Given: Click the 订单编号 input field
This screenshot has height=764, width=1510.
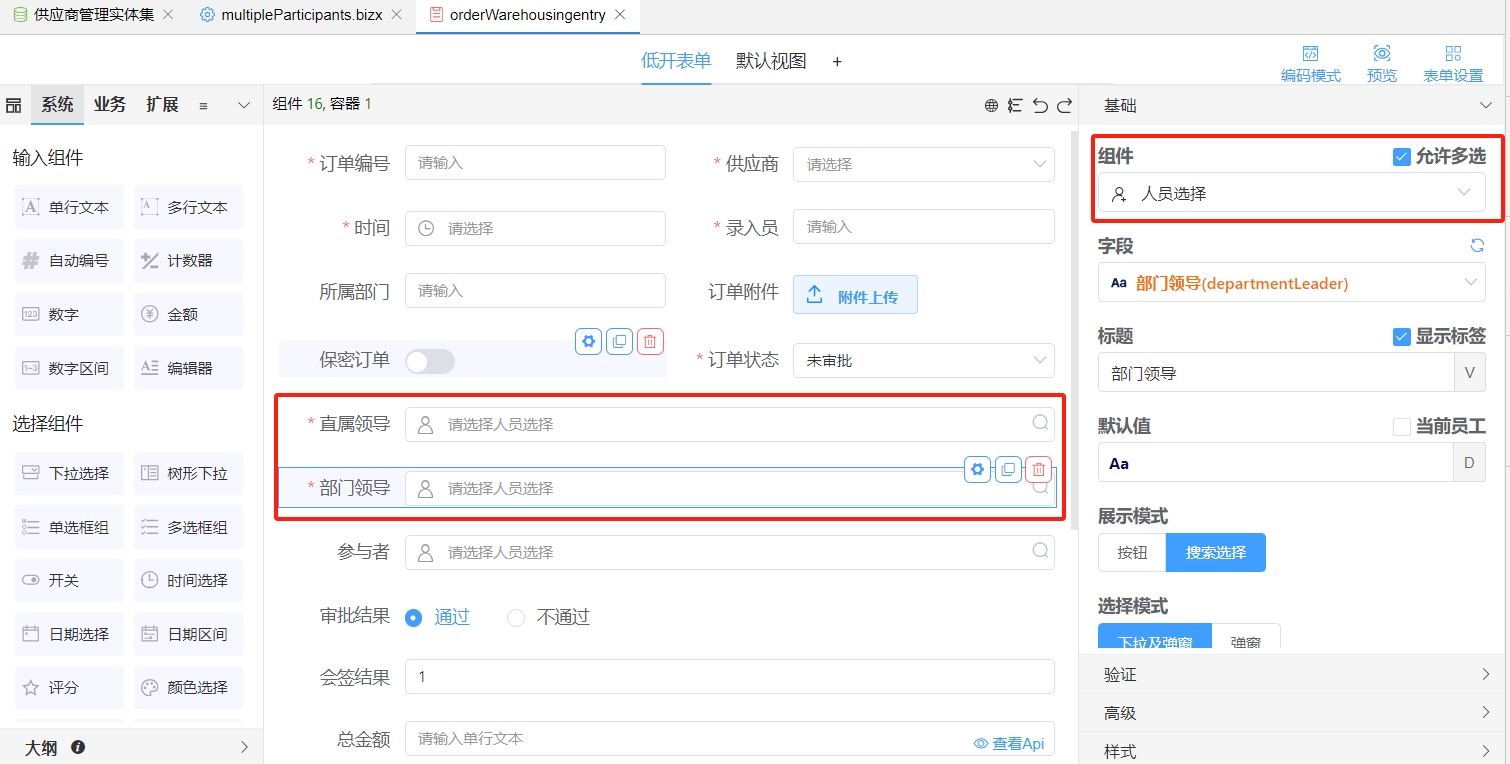Looking at the screenshot, I should tap(534, 163).
